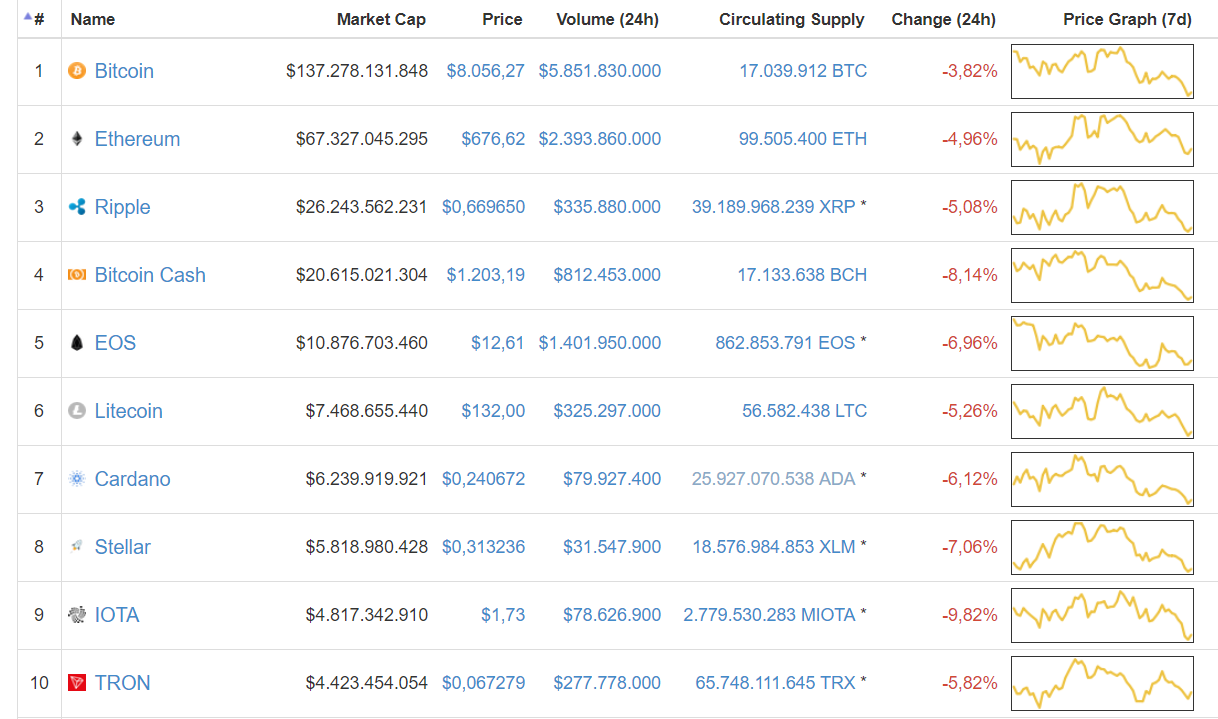The height and width of the screenshot is (719, 1218).
Task: Open Bitcoin price $8.056,27 link
Action: [485, 71]
